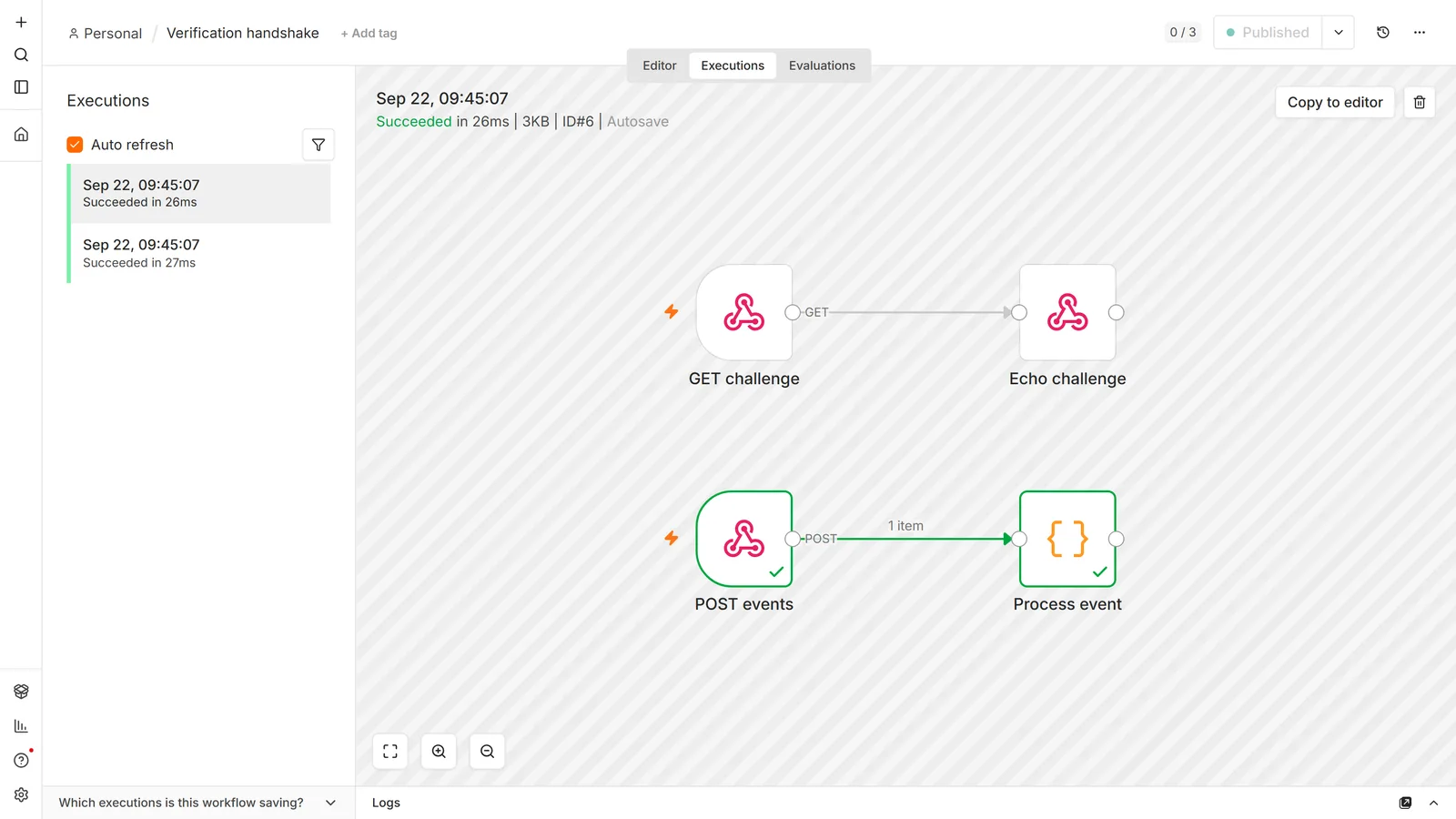The height and width of the screenshot is (819, 1456).
Task: Open the Published dropdown arrow
Action: click(1339, 33)
